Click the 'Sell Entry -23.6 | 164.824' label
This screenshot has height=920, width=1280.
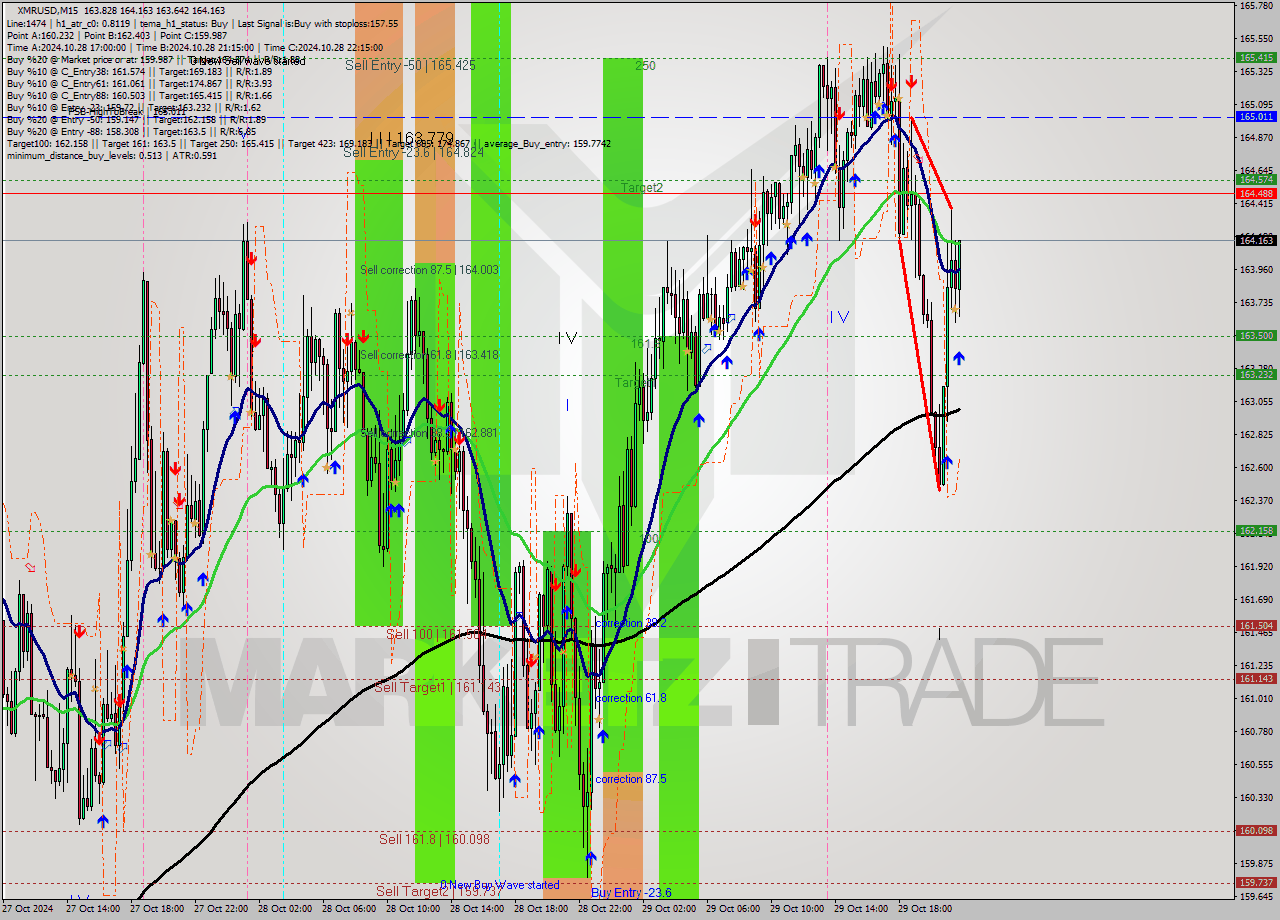(x=414, y=152)
